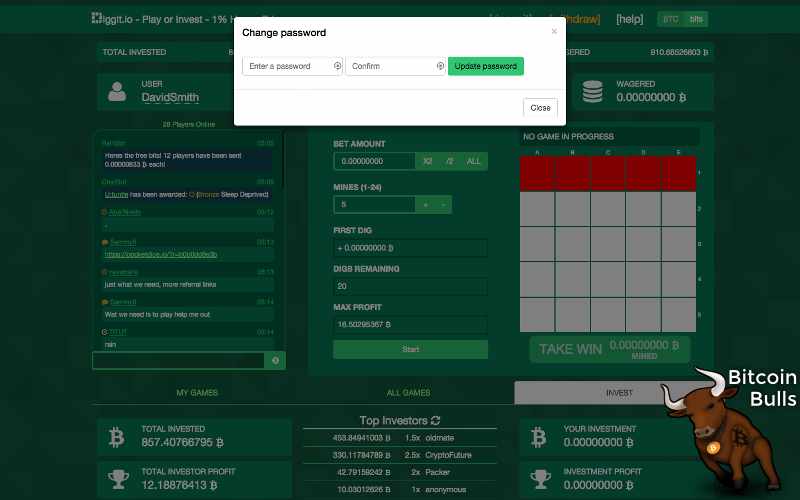Click the Bitcoin icon beside TOTAL INVESTED
This screenshot has height=500, width=800.
(117, 437)
